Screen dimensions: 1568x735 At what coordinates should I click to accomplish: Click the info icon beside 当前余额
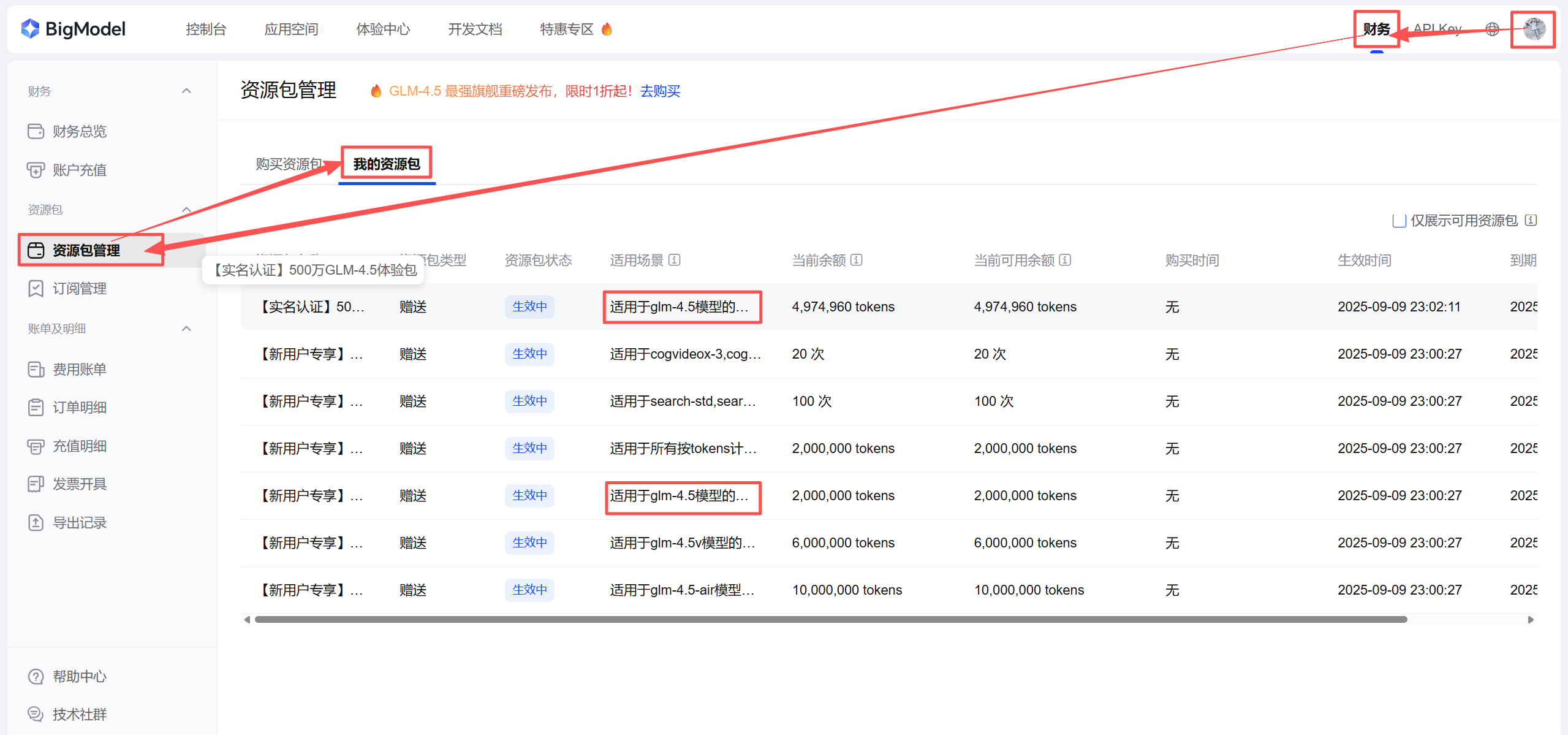coord(857,260)
